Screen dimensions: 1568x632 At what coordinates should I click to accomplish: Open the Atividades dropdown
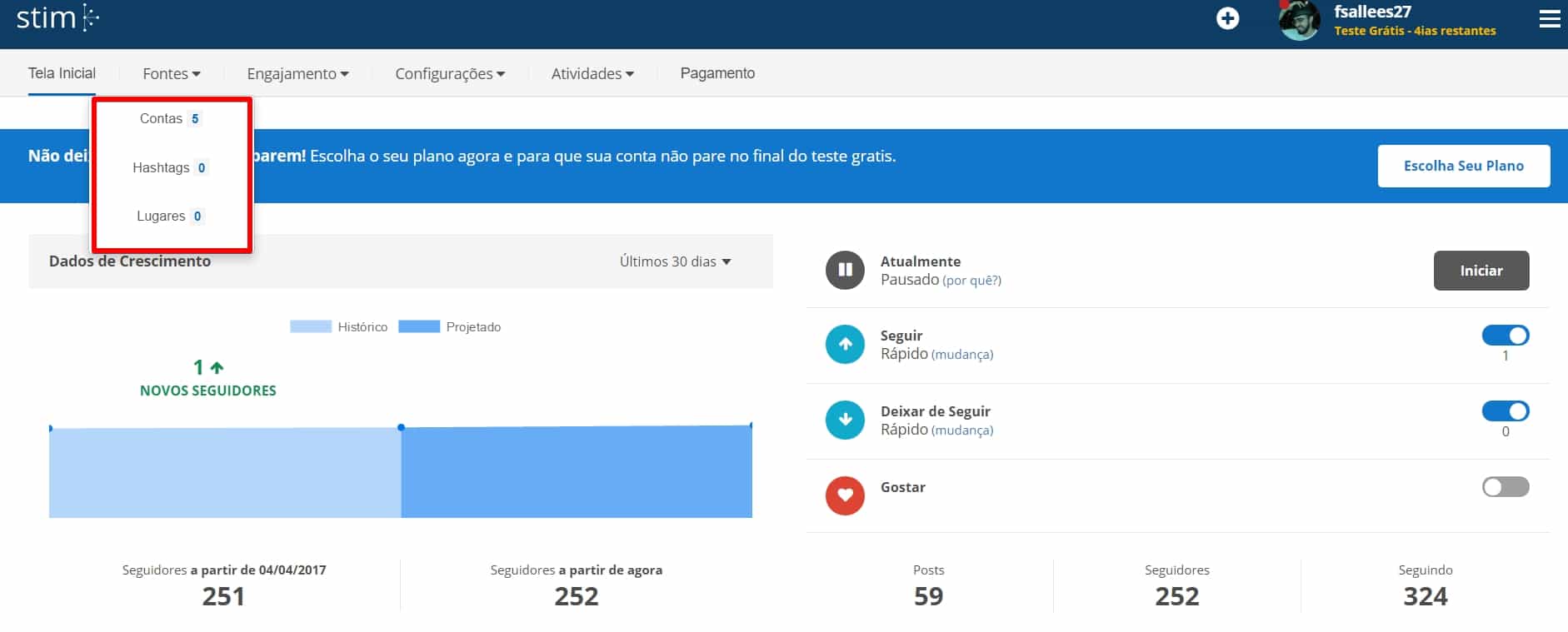point(592,73)
